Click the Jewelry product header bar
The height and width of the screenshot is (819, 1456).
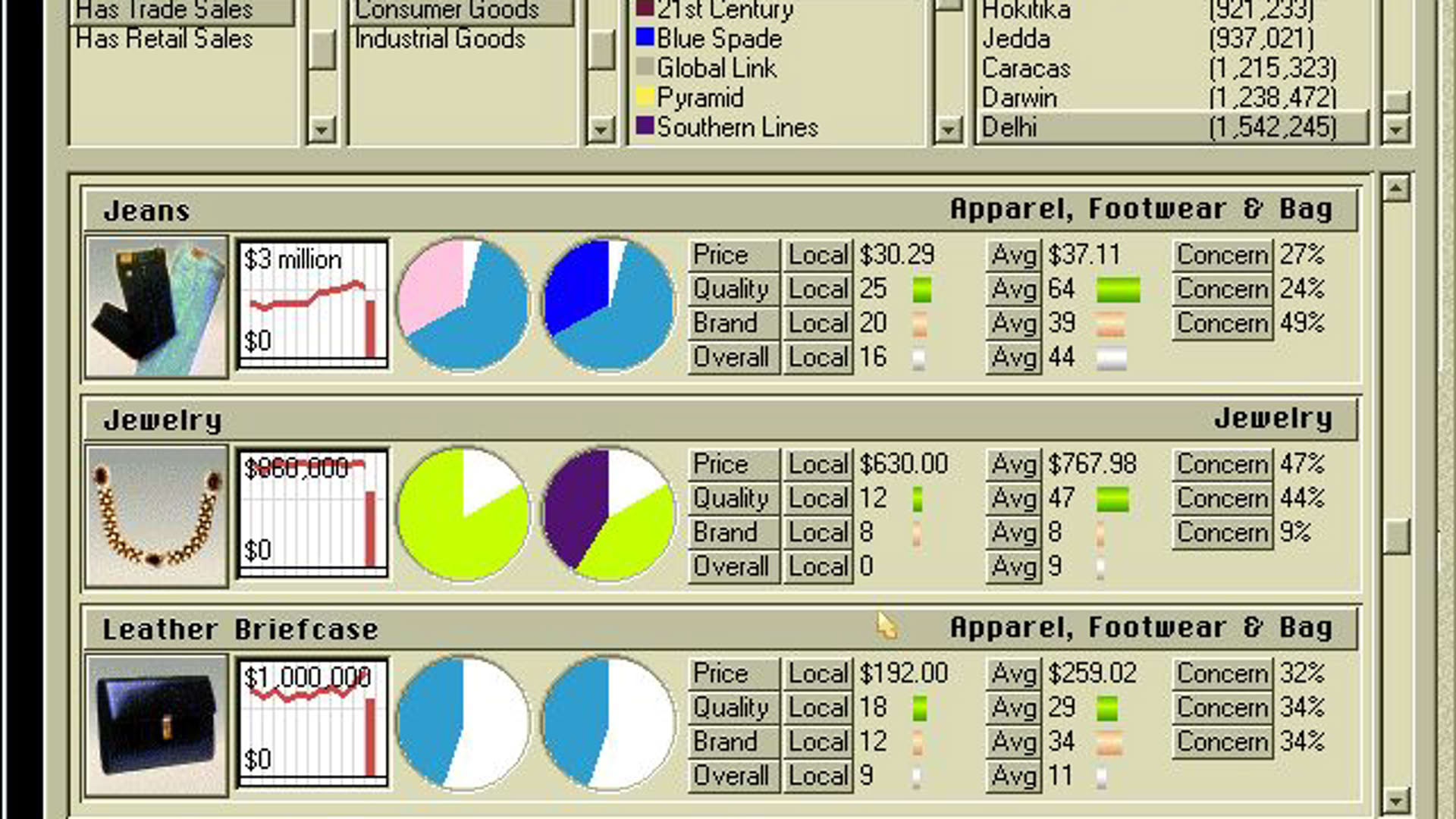[x=720, y=419]
